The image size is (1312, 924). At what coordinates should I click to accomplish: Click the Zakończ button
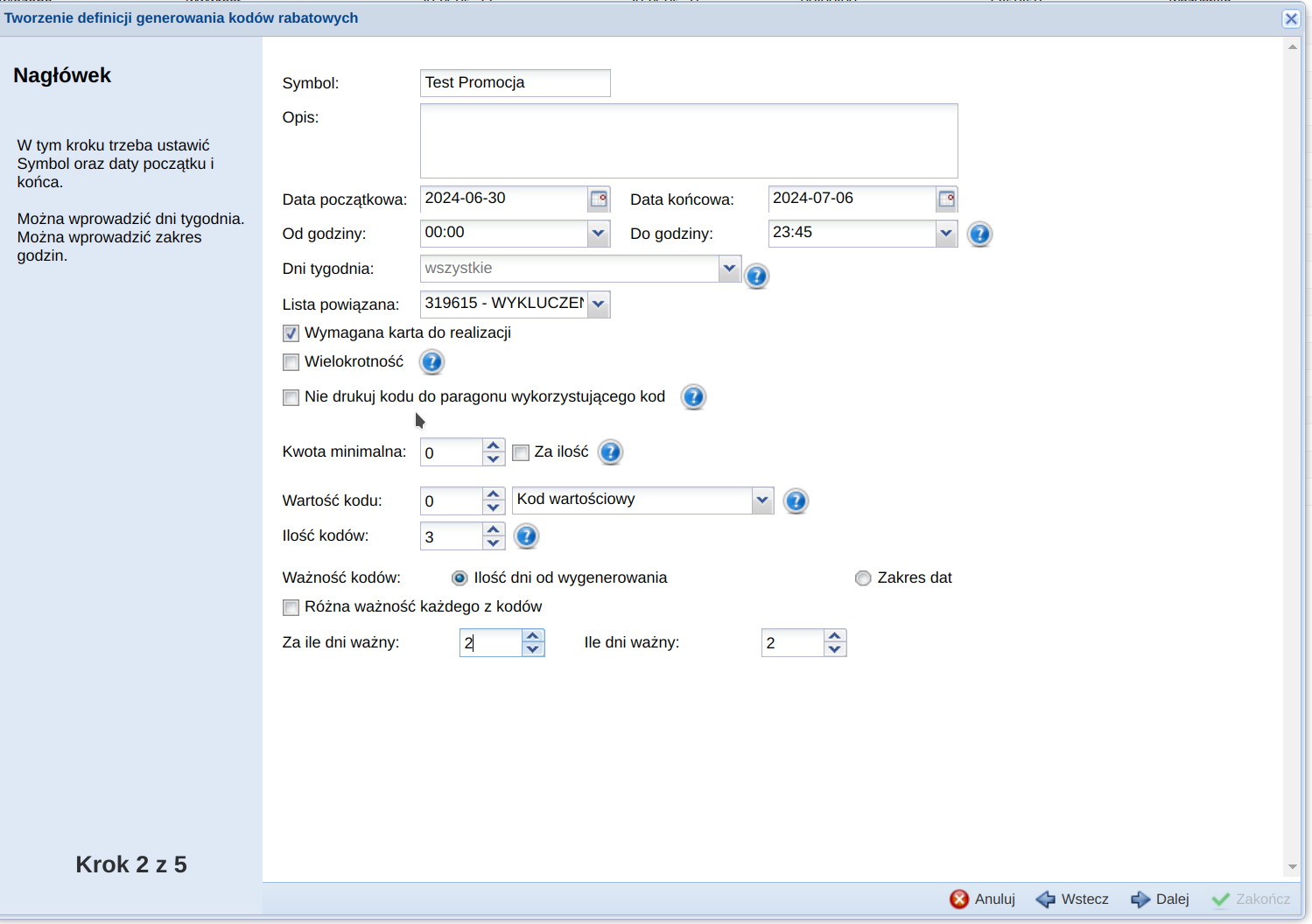click(1251, 899)
